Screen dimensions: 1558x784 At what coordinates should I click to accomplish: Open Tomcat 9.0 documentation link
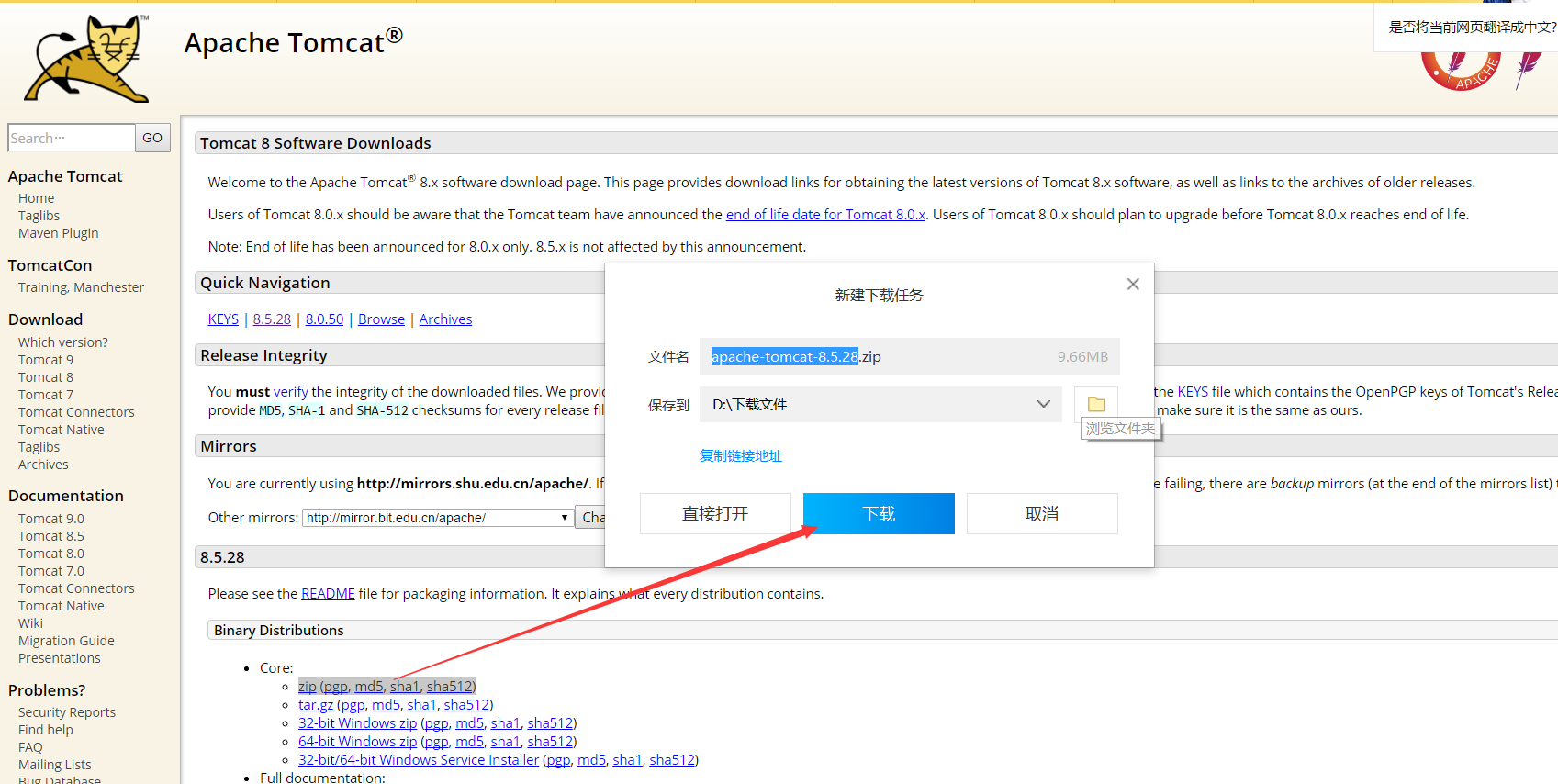pyautogui.click(x=50, y=519)
